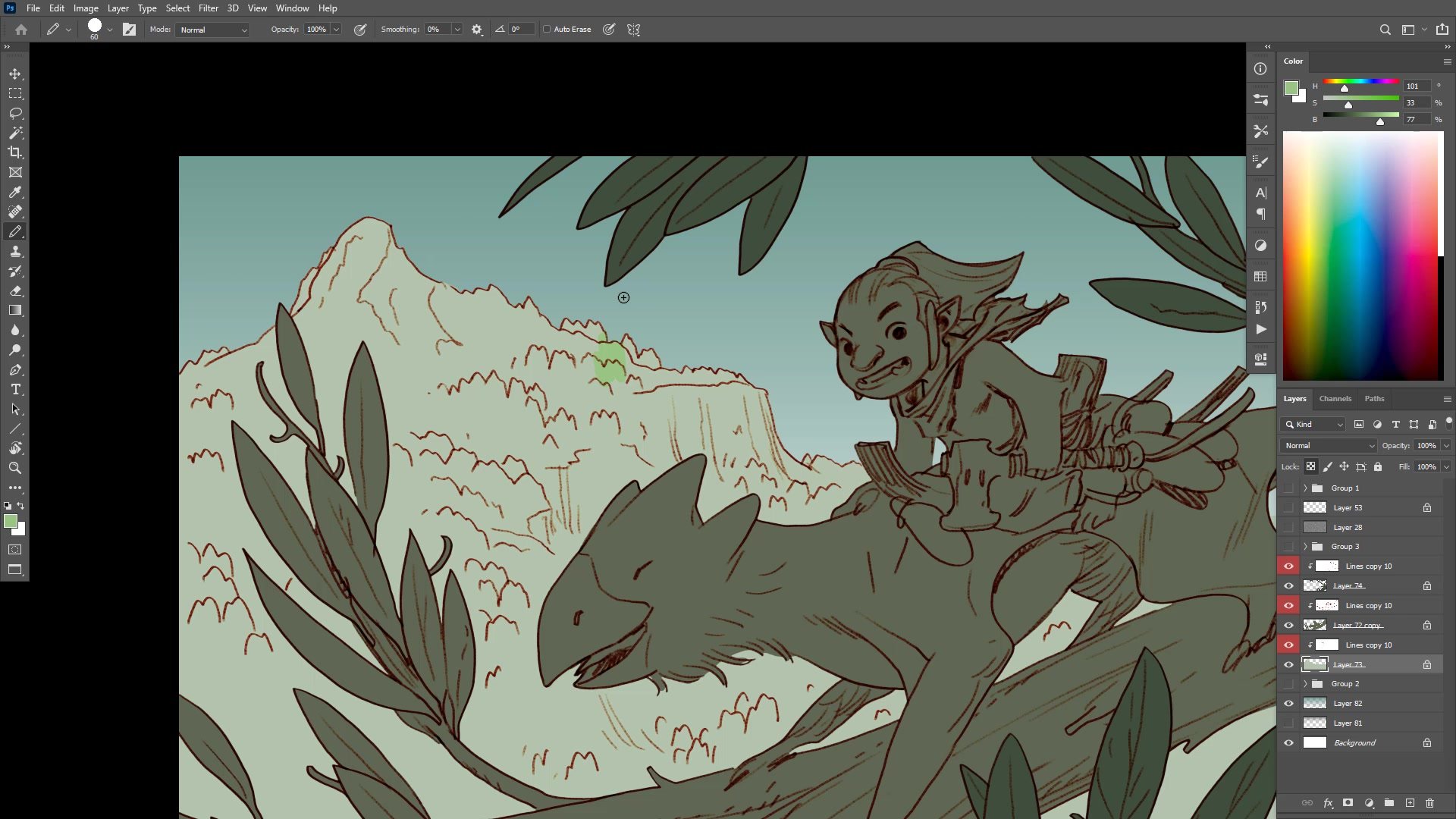
Task: Toggle visibility of Layer 82
Action: point(1288,703)
